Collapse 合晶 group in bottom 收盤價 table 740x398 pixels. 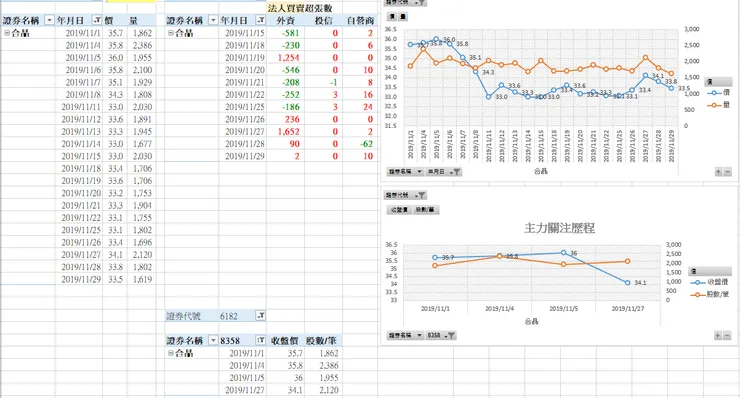pos(171,353)
